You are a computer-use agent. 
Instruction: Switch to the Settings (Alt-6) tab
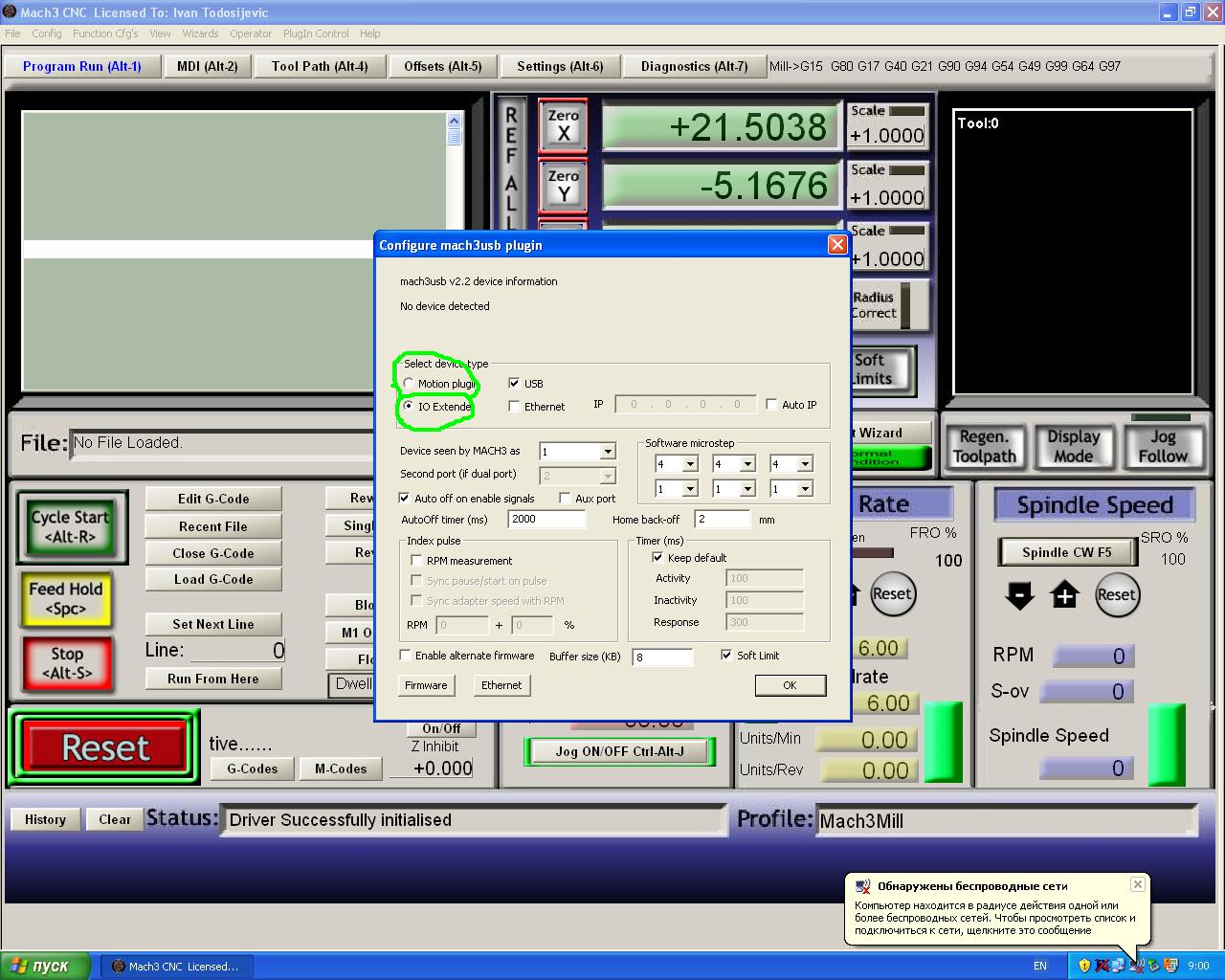[560, 66]
